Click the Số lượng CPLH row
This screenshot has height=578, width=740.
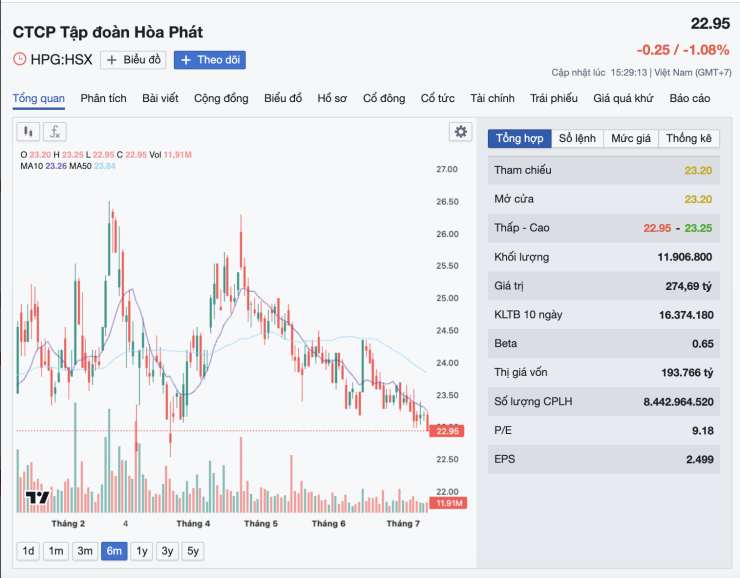tap(604, 402)
